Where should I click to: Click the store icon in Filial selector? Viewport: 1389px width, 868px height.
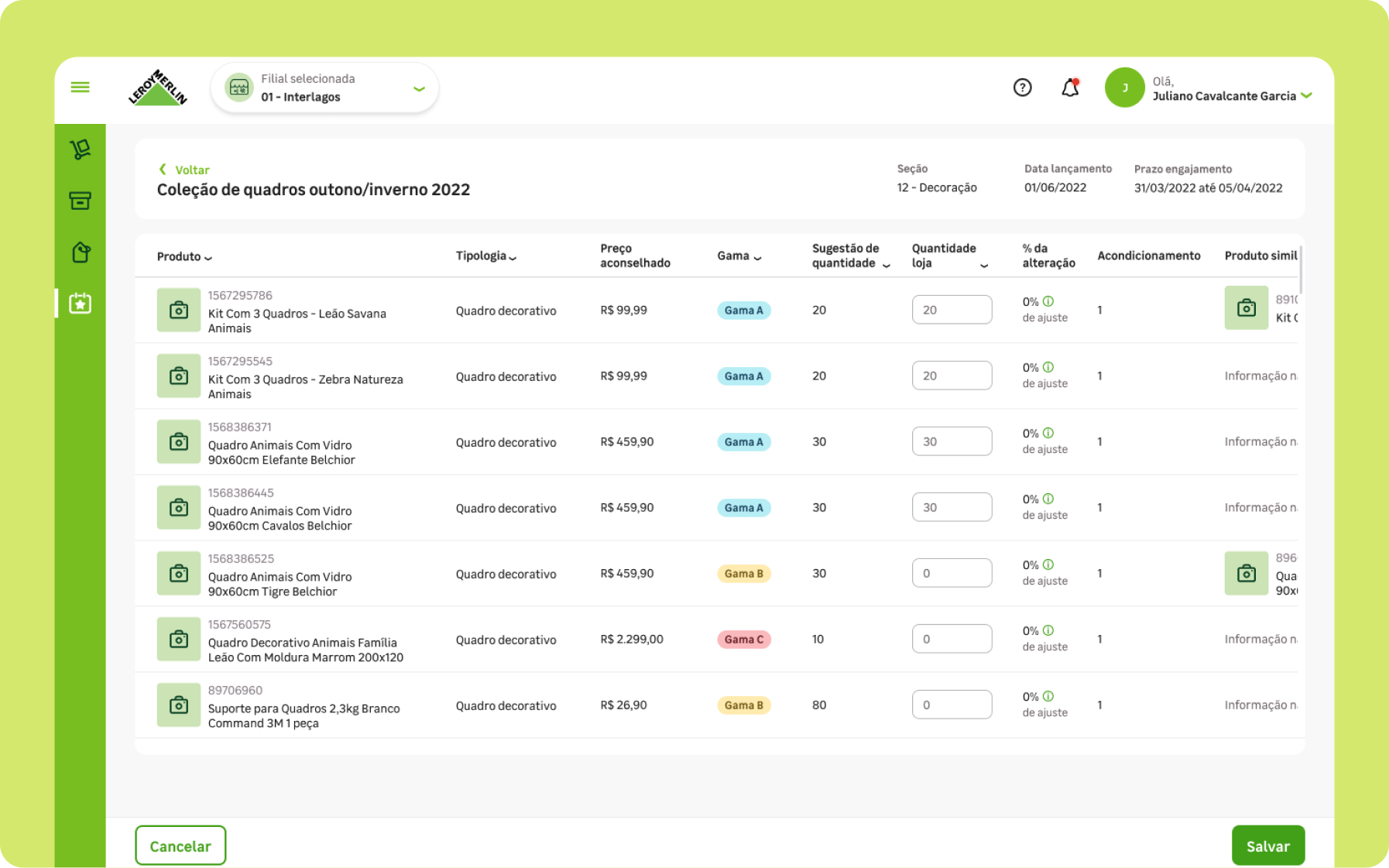[239, 87]
